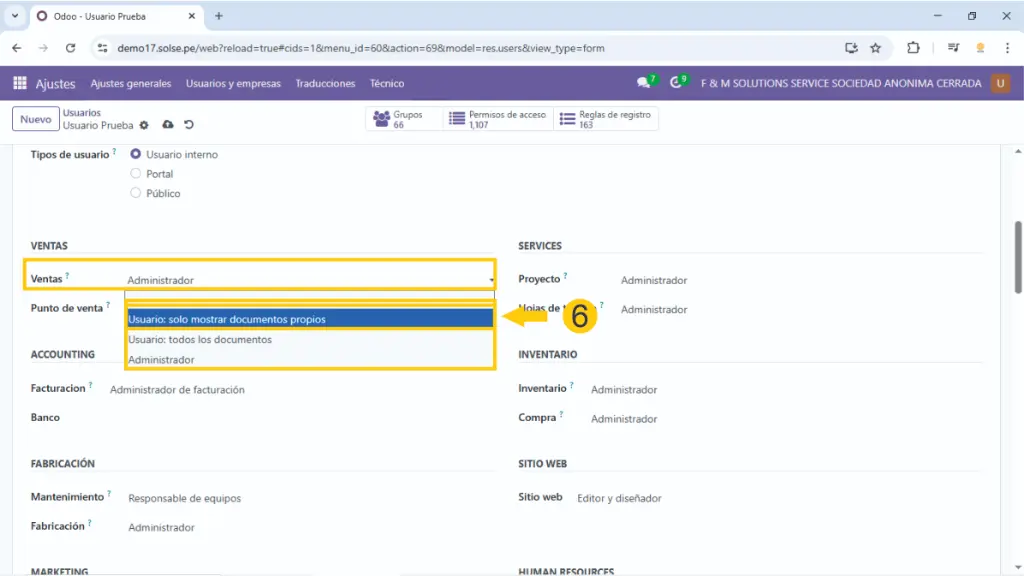Open the chat messages icon in navbar
The width and height of the screenshot is (1024, 576).
[644, 83]
